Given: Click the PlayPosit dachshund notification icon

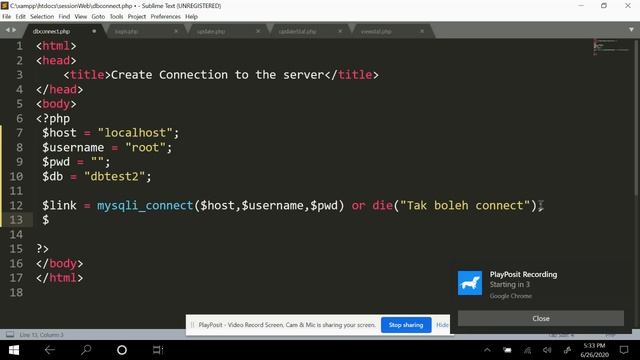Looking at the screenshot, I should pos(469,283).
